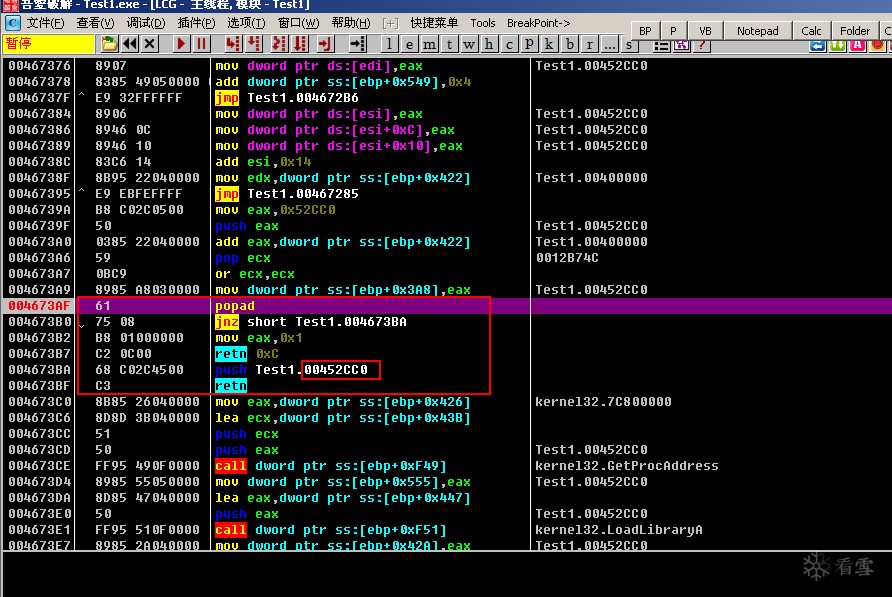The height and width of the screenshot is (597, 892).
Task: Click the X close program icon
Action: pyautogui.click(x=150, y=44)
